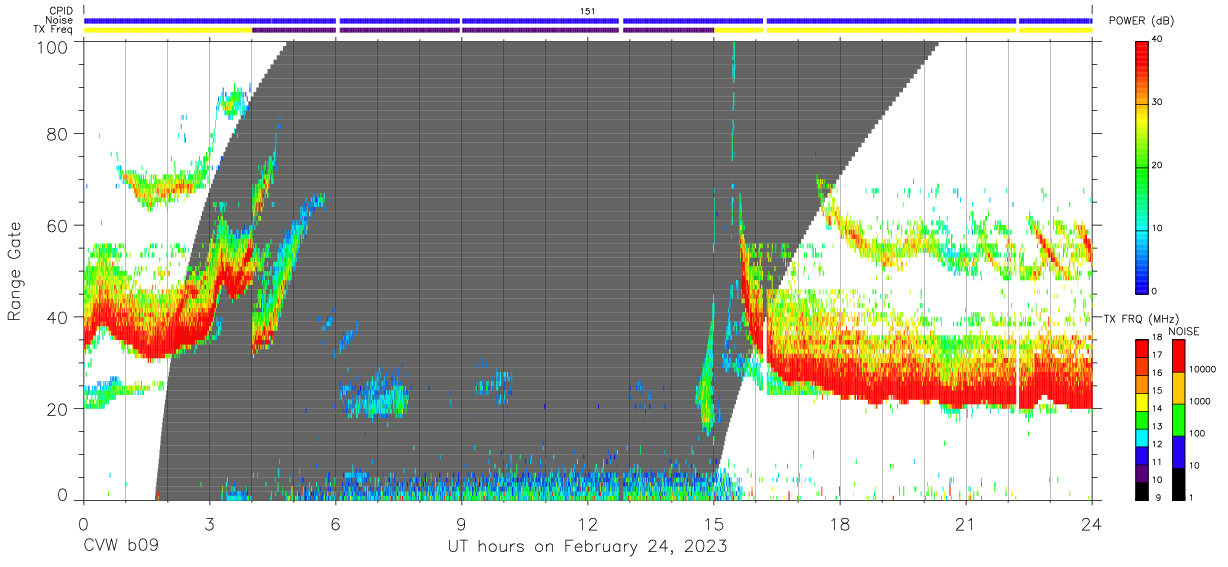Click the NOISE color bar

[x=1178, y=419]
